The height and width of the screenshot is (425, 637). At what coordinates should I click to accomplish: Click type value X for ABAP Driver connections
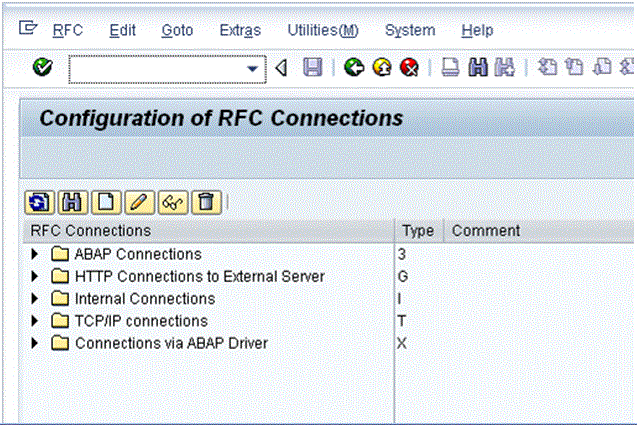(x=402, y=344)
